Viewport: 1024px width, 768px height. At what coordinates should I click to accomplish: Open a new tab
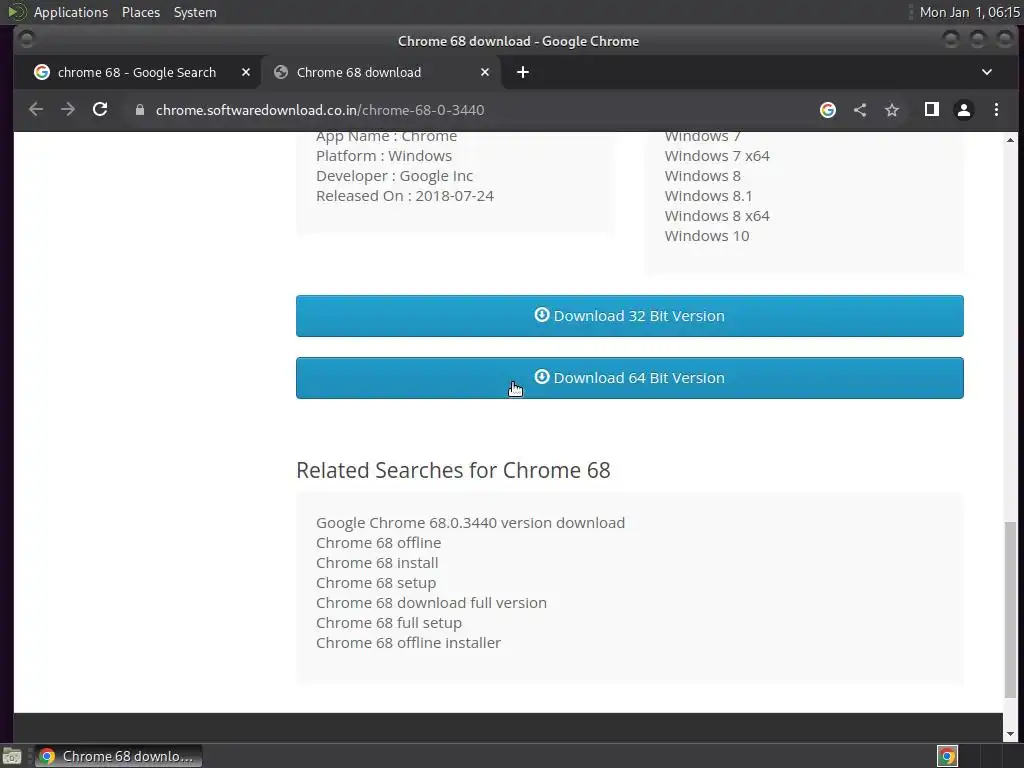pos(522,72)
